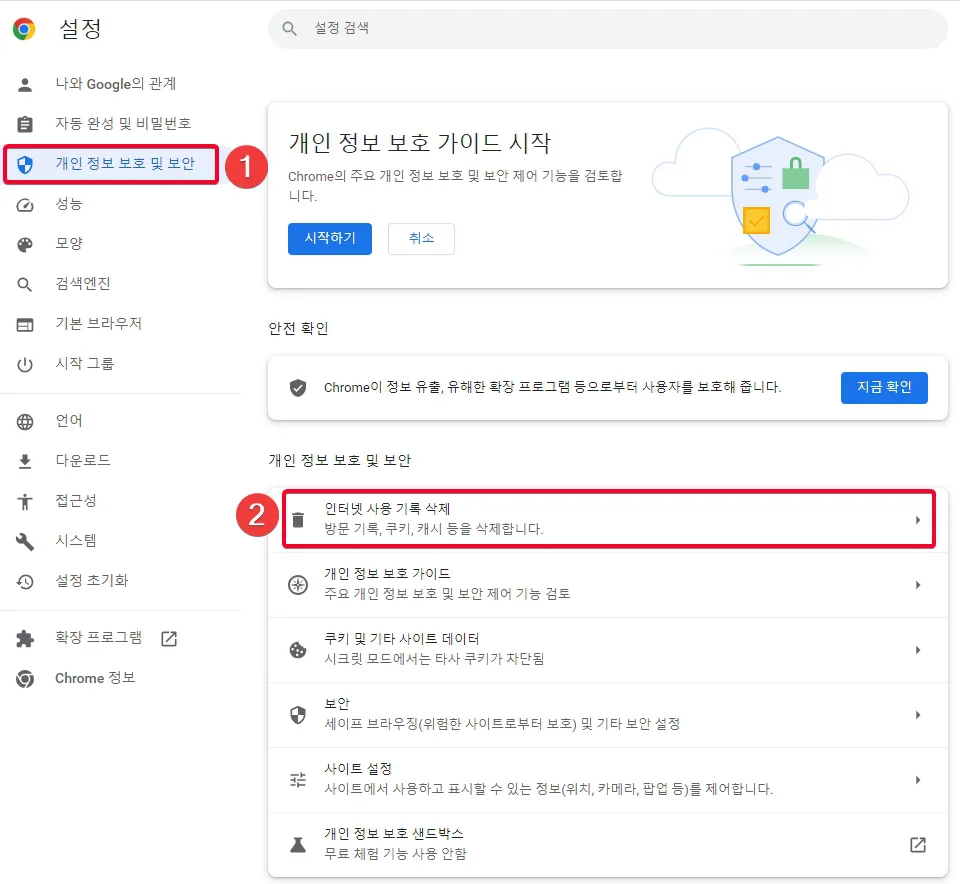The height and width of the screenshot is (884, 960).
Task: Click the 지금 확인 button
Action: pyautogui.click(x=884, y=388)
